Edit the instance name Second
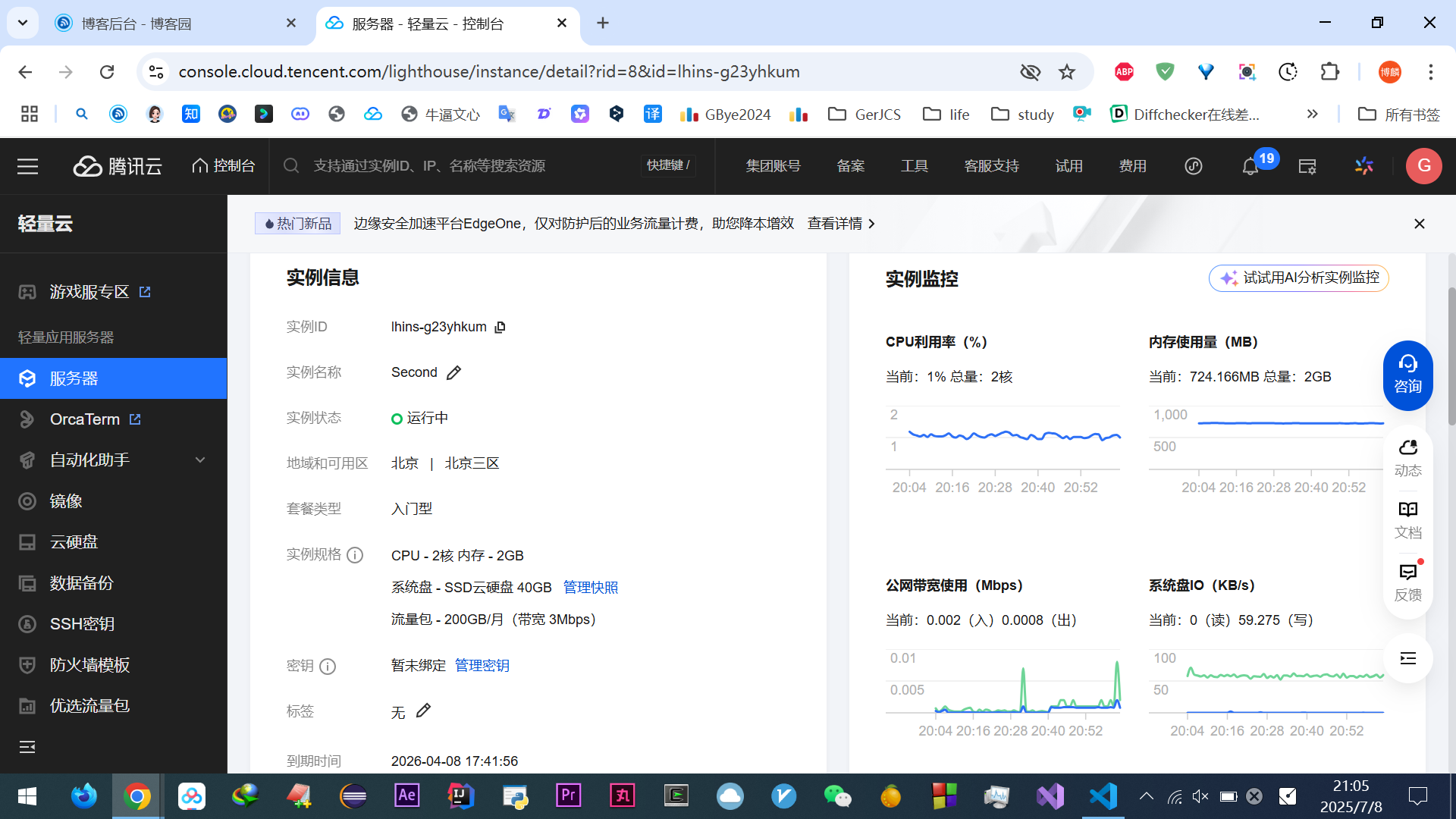 453,373
